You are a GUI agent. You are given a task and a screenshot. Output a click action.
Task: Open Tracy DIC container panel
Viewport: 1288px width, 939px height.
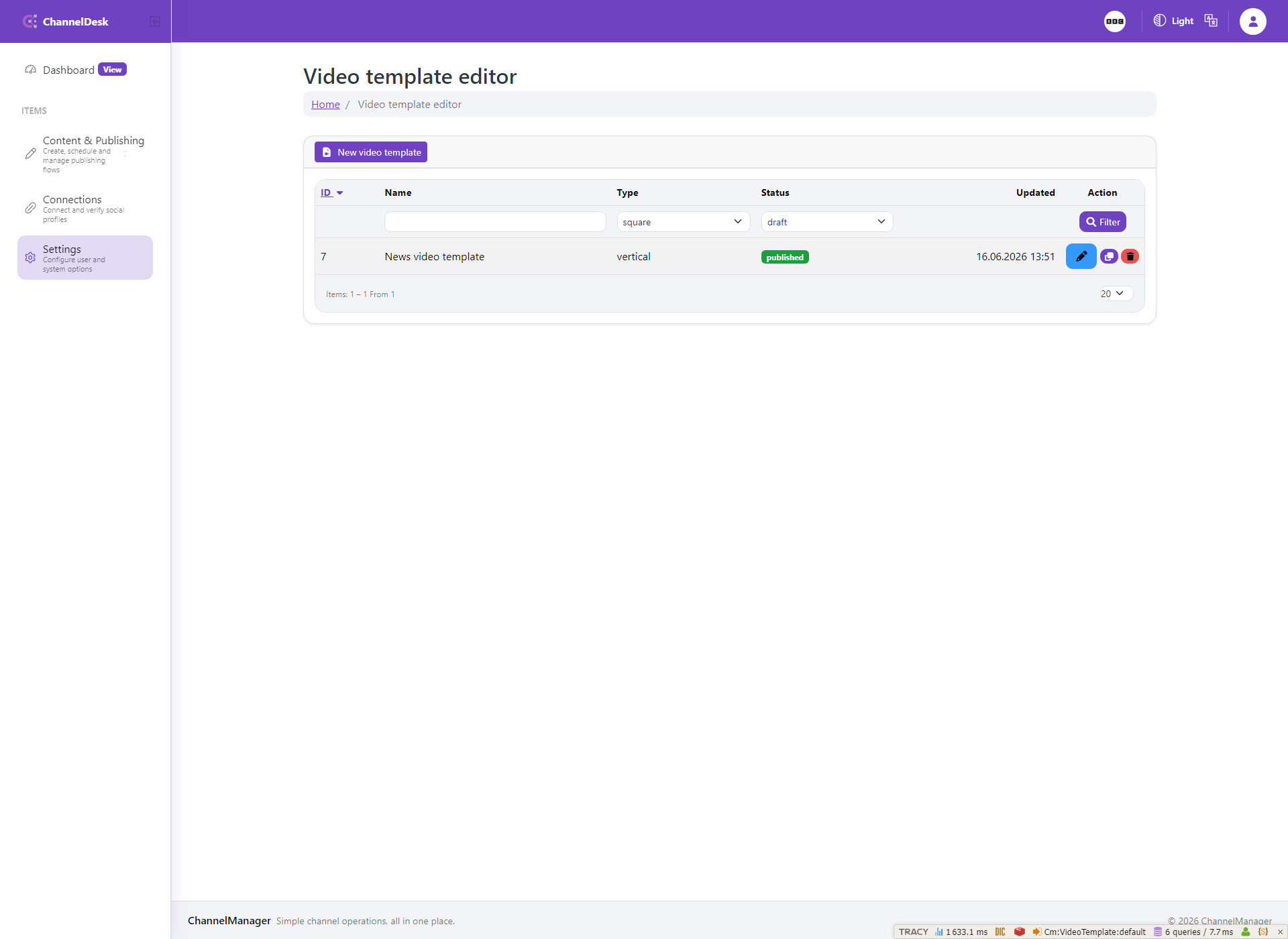pyautogui.click(x=1000, y=932)
